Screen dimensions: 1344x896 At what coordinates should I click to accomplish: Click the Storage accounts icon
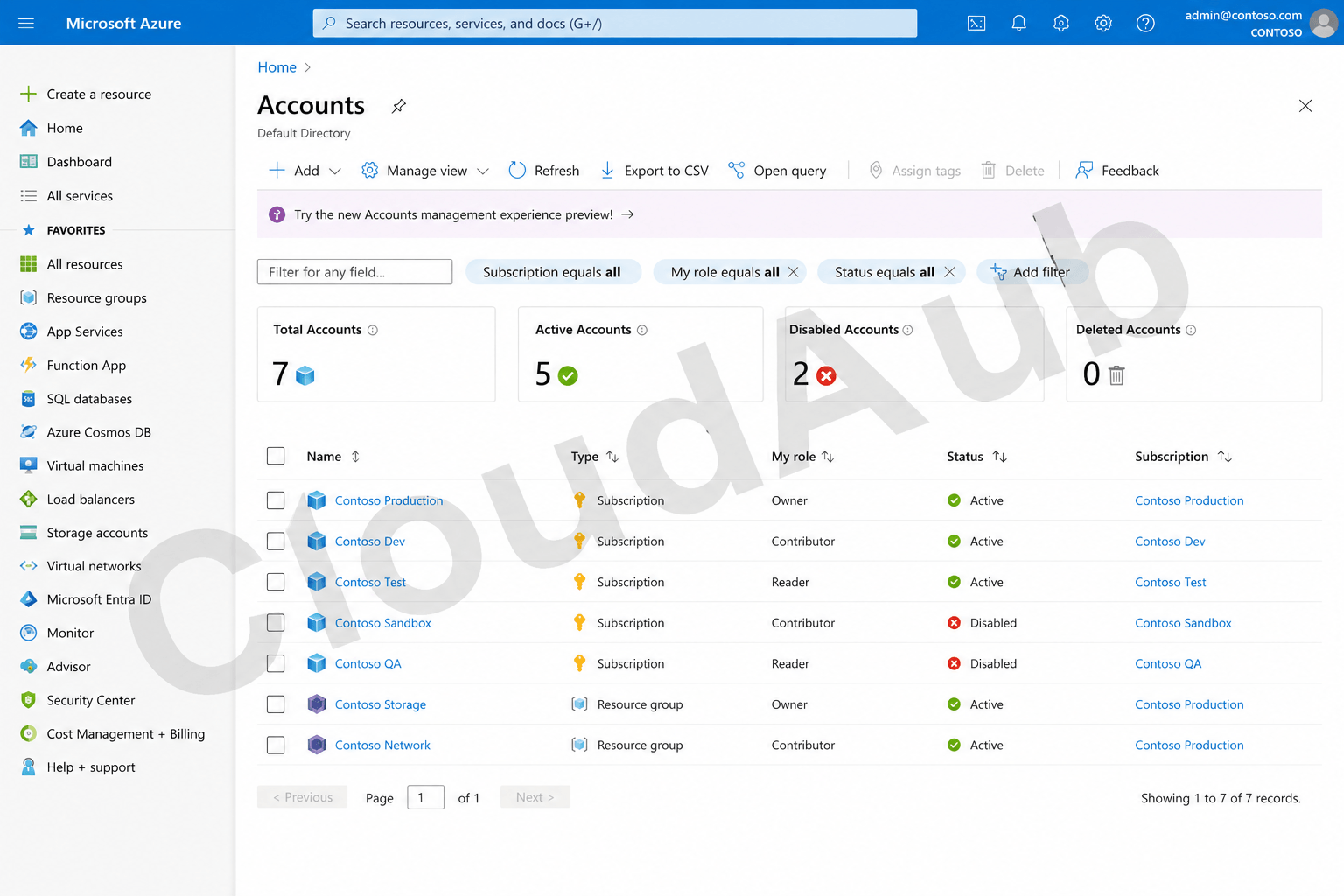[x=28, y=533]
